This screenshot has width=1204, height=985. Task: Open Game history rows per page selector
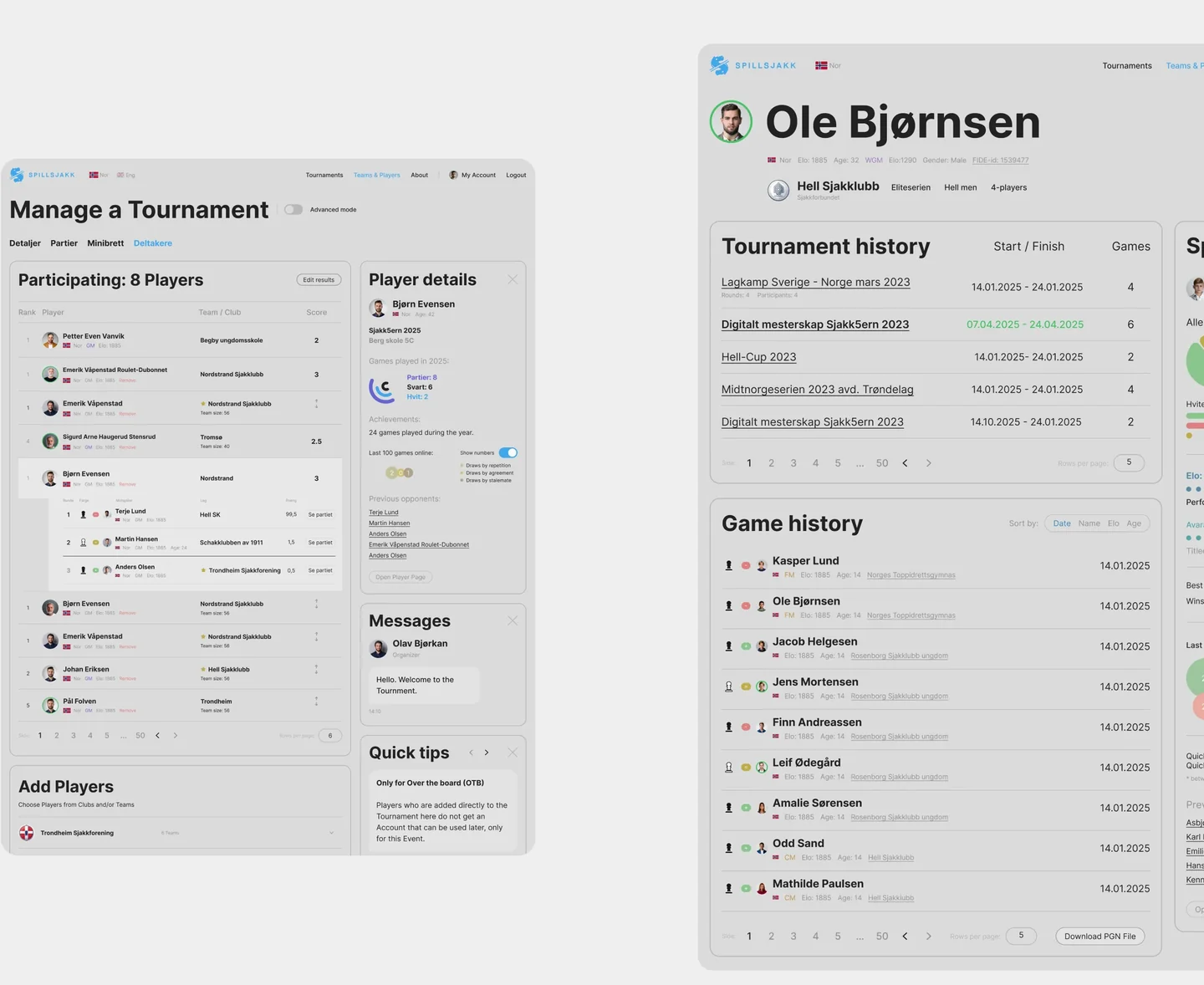(1021, 936)
